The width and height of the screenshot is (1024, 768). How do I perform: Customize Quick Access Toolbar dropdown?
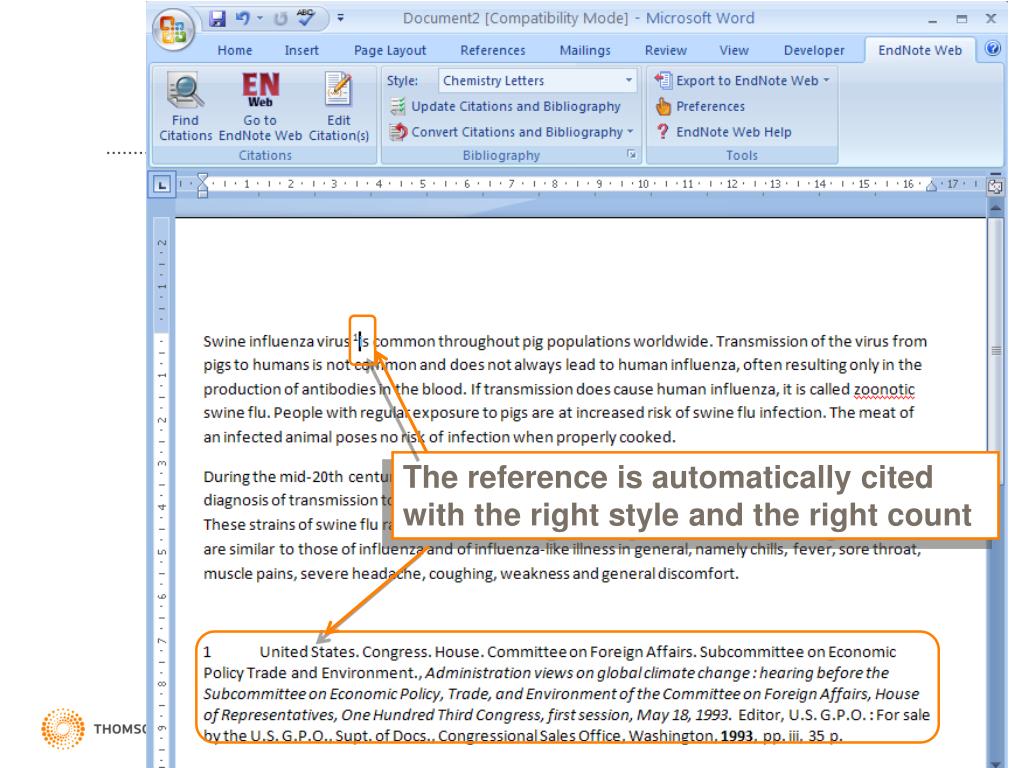pos(340,18)
